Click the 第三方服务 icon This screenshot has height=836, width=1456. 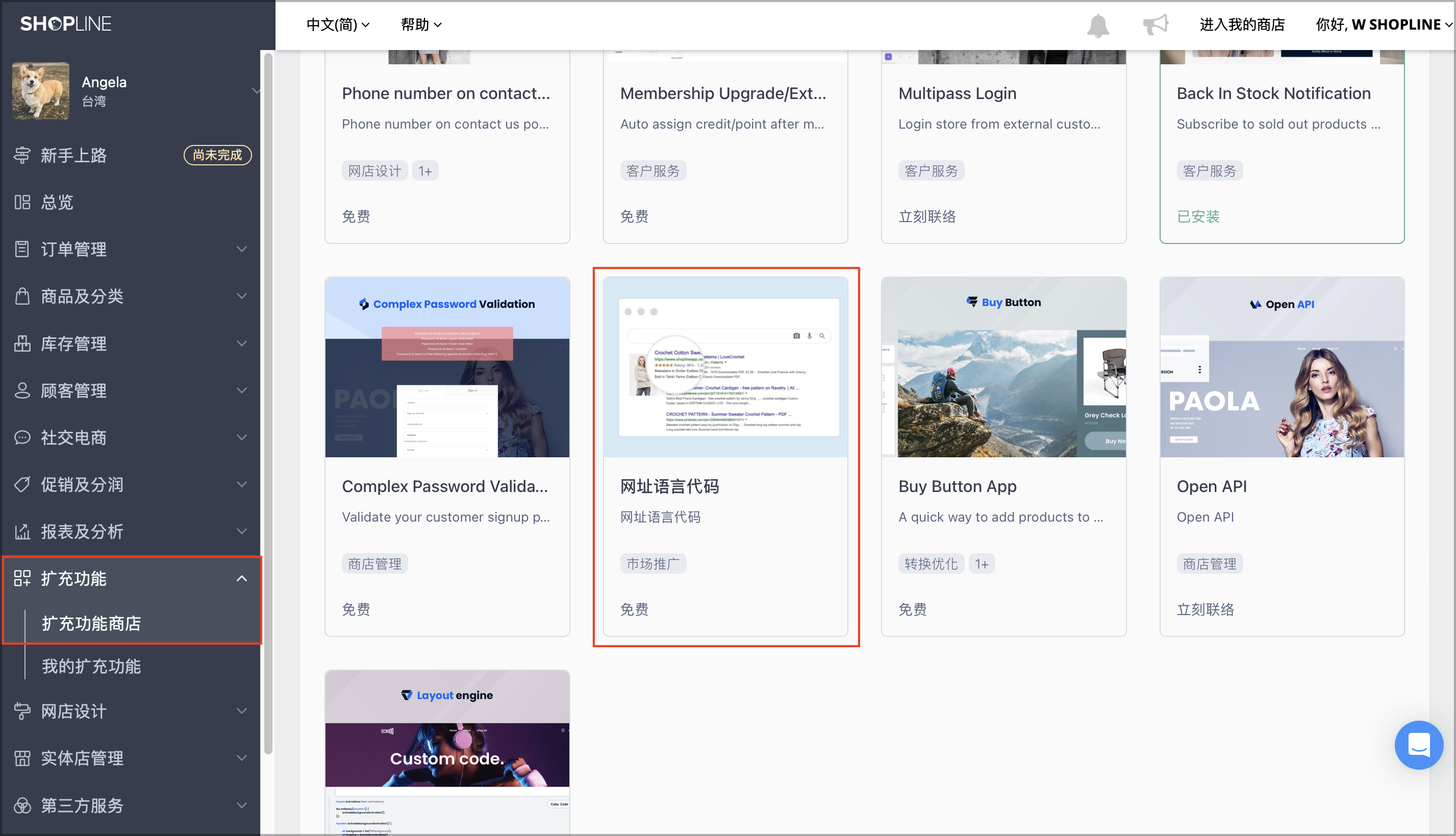pos(22,805)
